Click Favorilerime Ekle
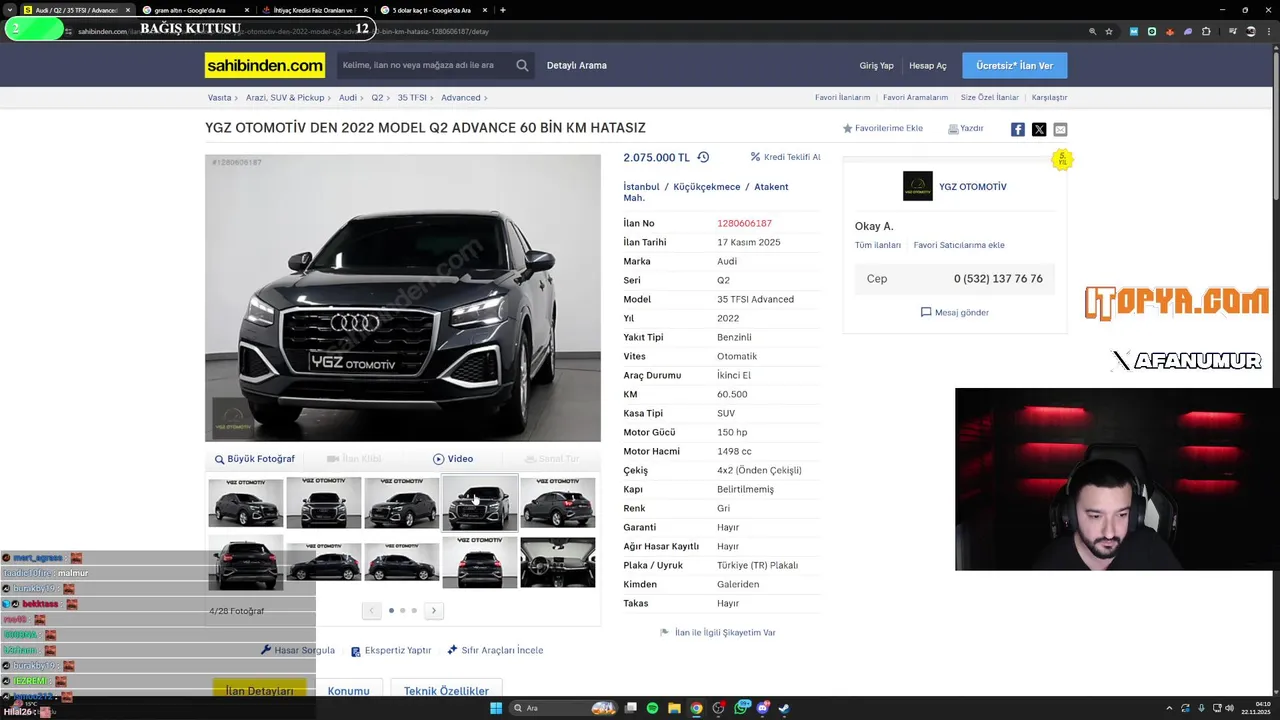The width and height of the screenshot is (1280, 720). (882, 129)
